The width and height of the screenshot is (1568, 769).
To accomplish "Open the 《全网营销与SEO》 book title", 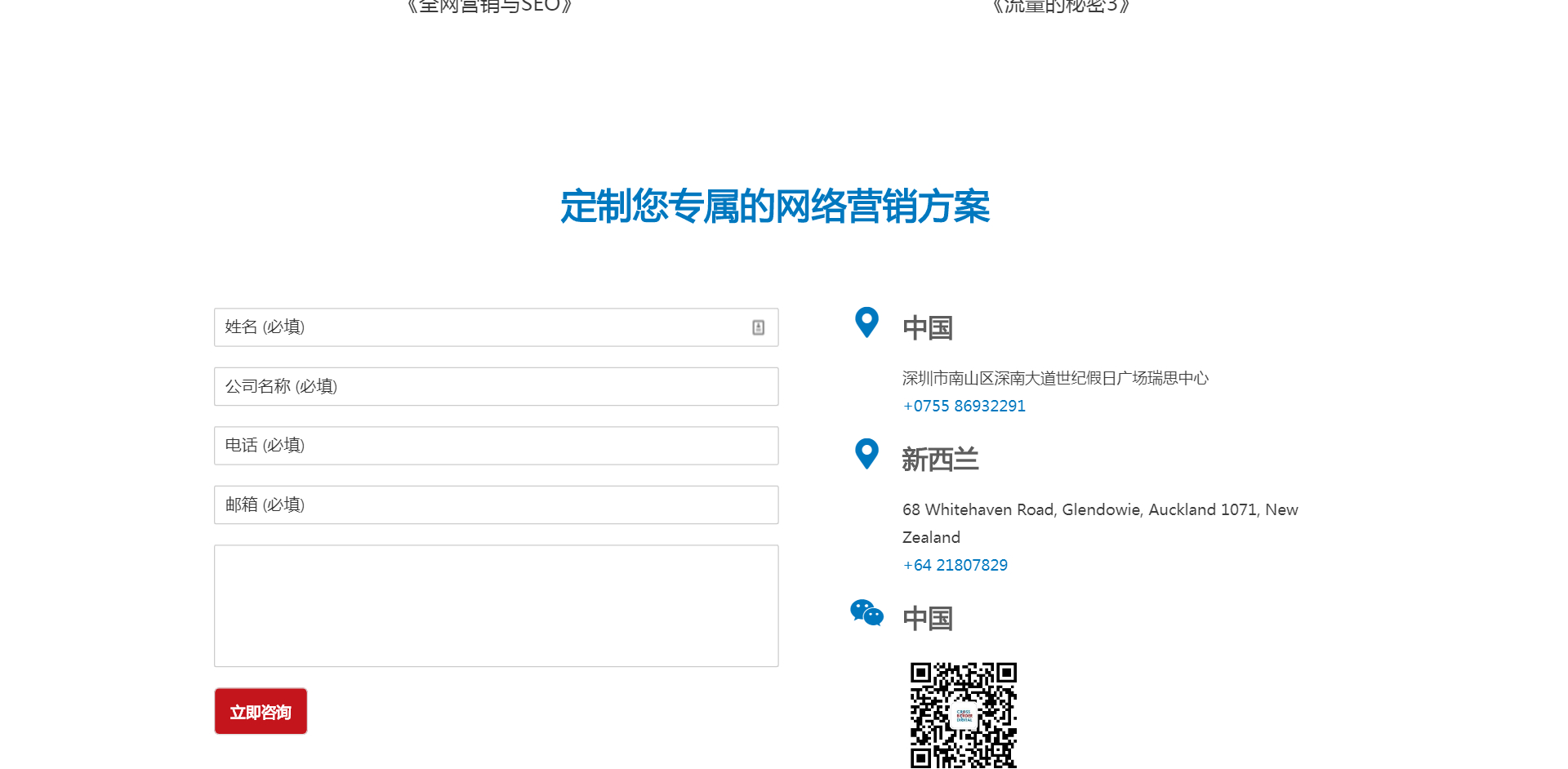I will click(489, 7).
